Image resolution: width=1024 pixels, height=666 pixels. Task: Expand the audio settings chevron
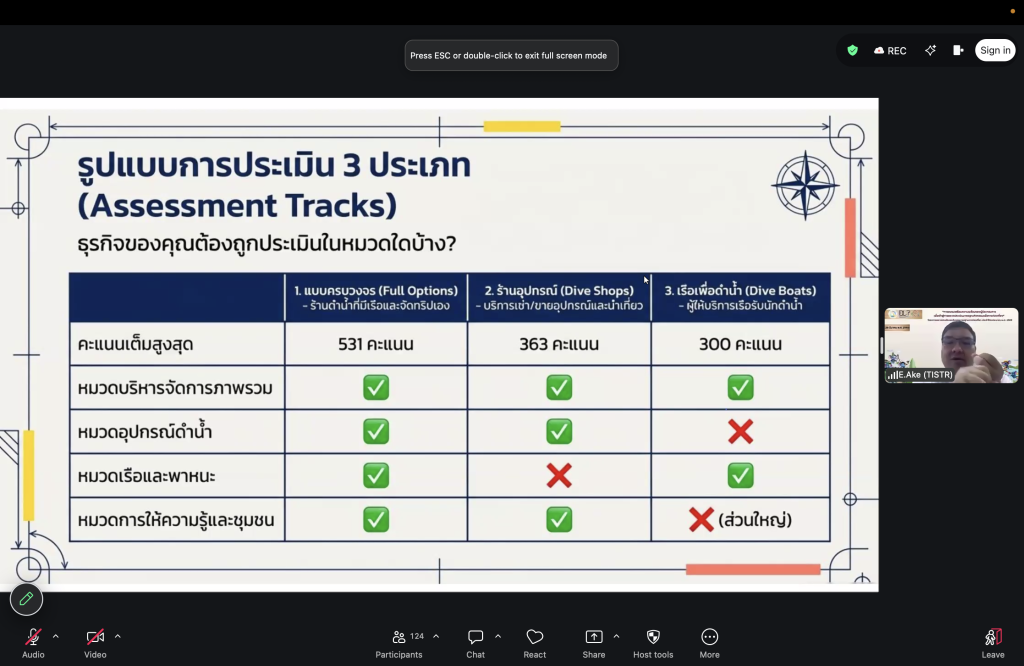pyautogui.click(x=55, y=636)
